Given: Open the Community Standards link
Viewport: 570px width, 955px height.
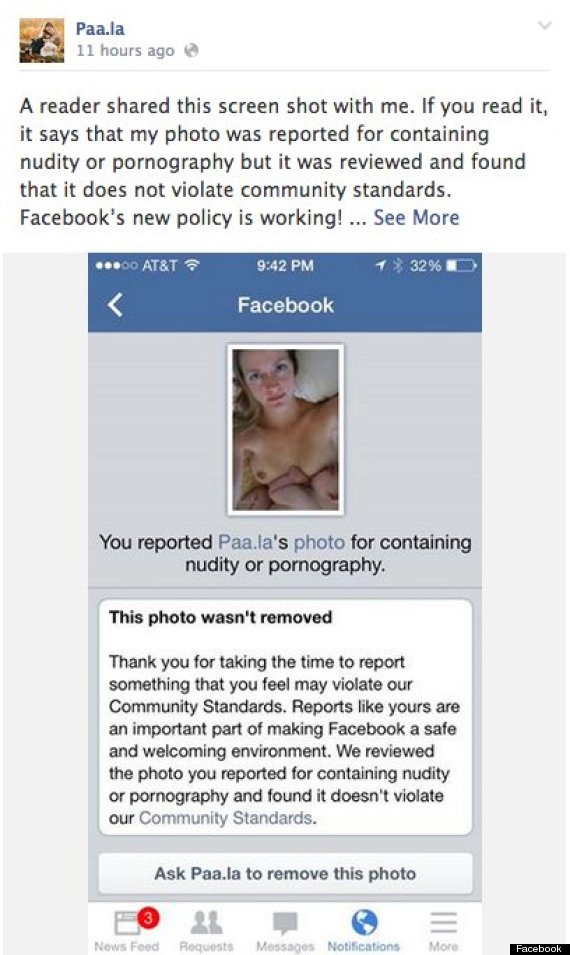Looking at the screenshot, I should (227, 817).
